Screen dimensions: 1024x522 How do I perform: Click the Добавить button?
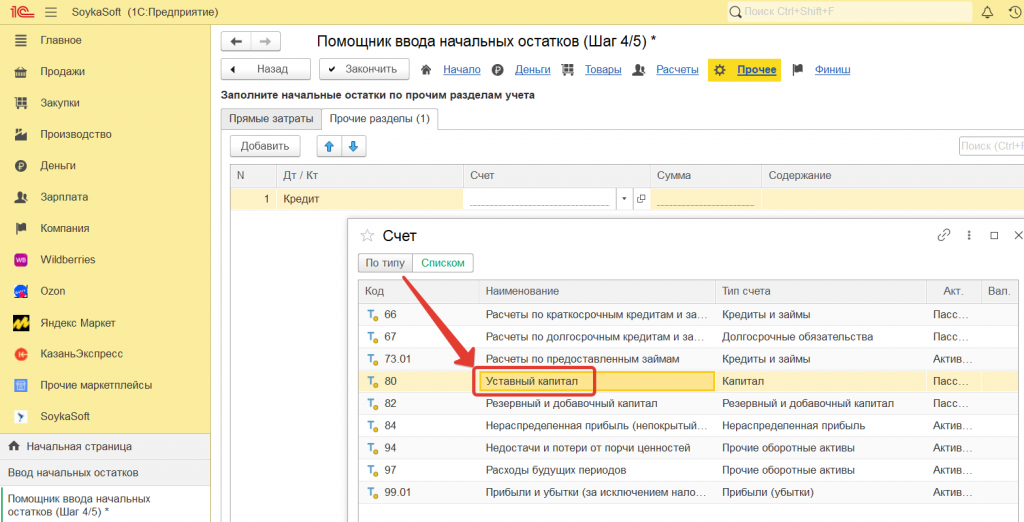click(265, 146)
